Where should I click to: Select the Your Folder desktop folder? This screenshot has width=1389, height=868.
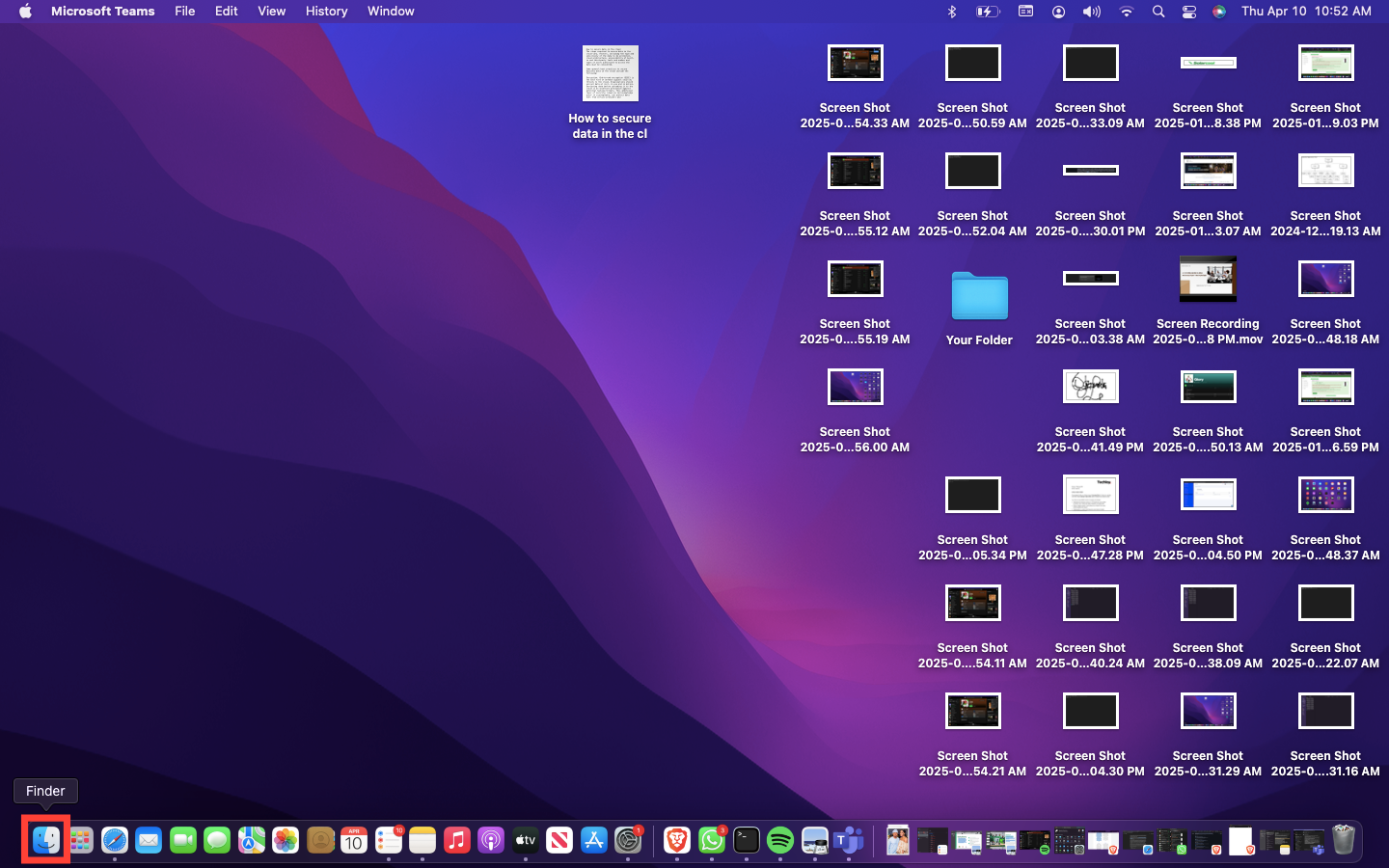pos(979,296)
